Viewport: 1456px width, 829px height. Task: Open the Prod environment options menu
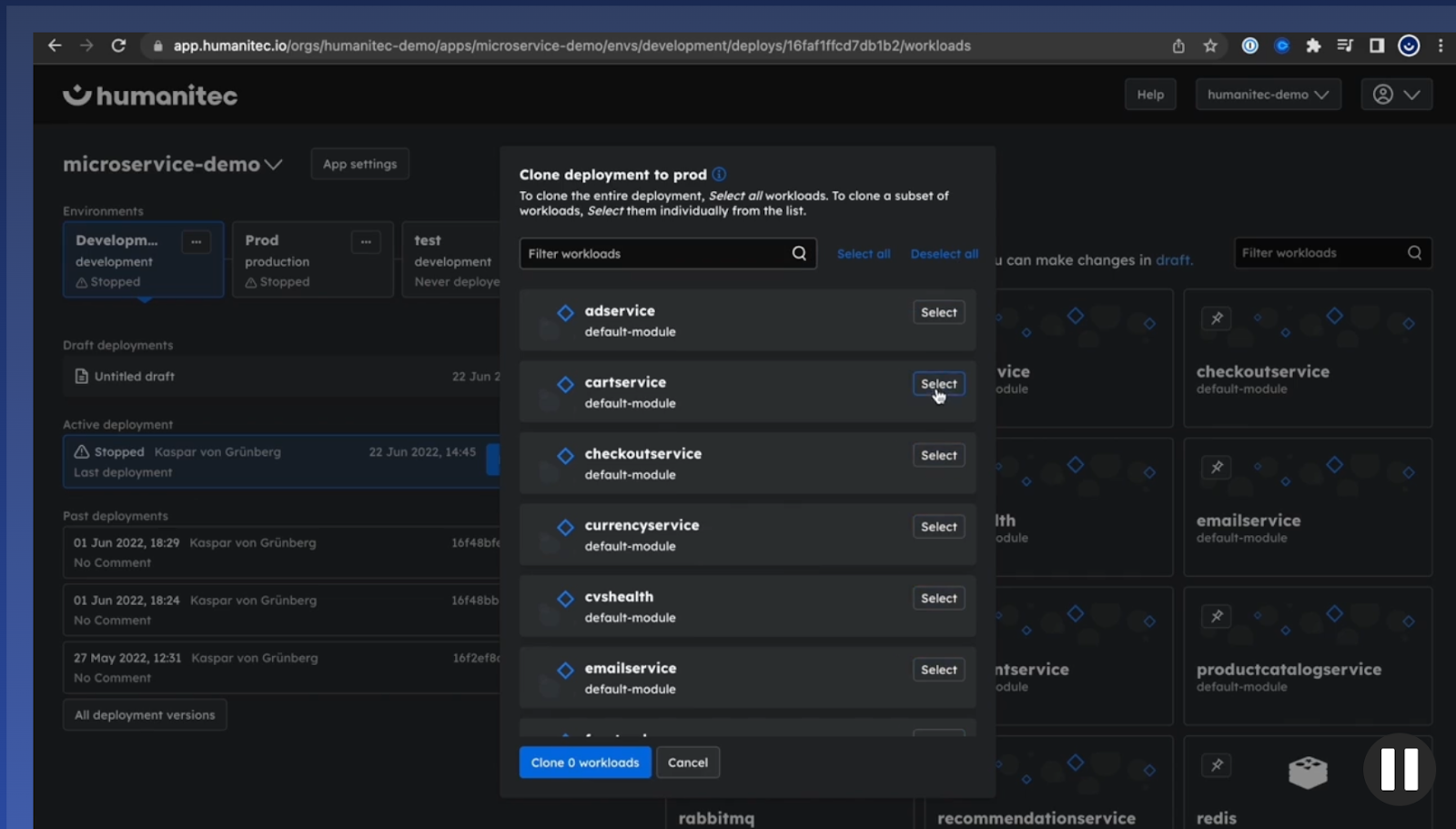[x=366, y=241]
